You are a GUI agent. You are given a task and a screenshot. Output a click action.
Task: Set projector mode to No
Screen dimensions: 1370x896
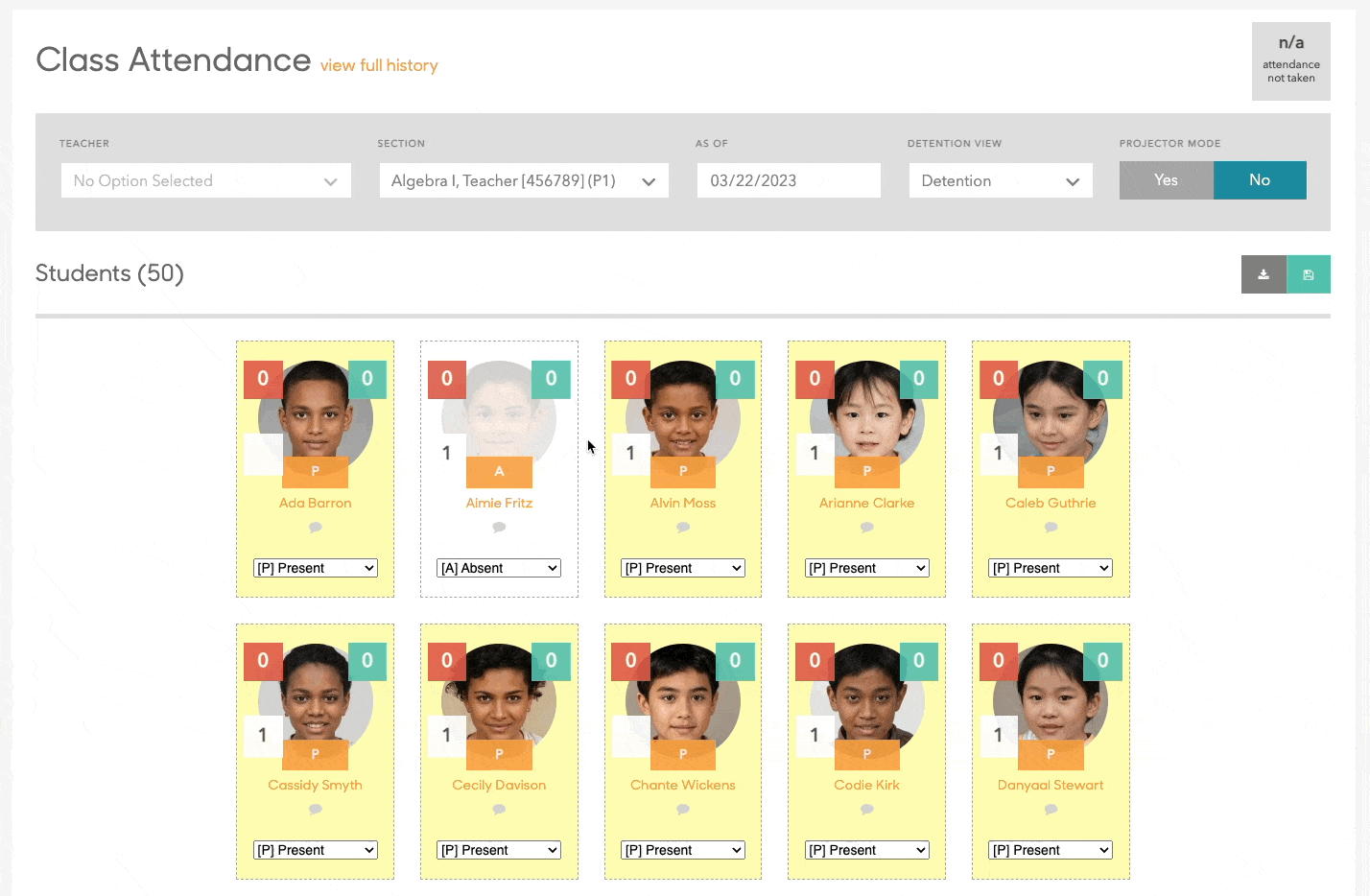tap(1260, 180)
